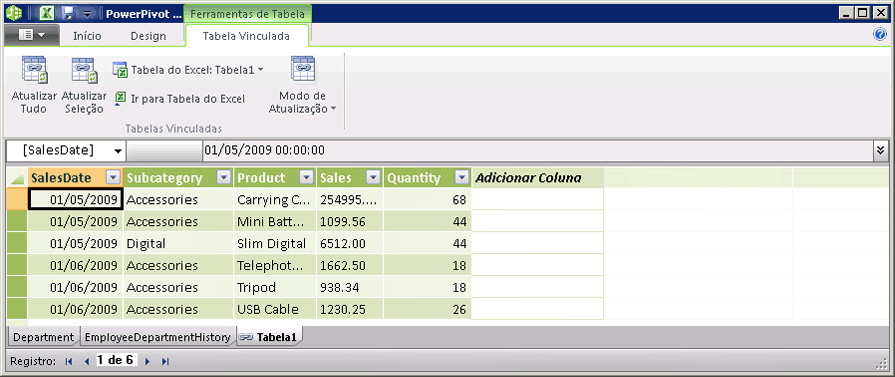This screenshot has width=895, height=377.
Task: Click the Excel icon beside Ir para Tabela
Action: coord(121,98)
